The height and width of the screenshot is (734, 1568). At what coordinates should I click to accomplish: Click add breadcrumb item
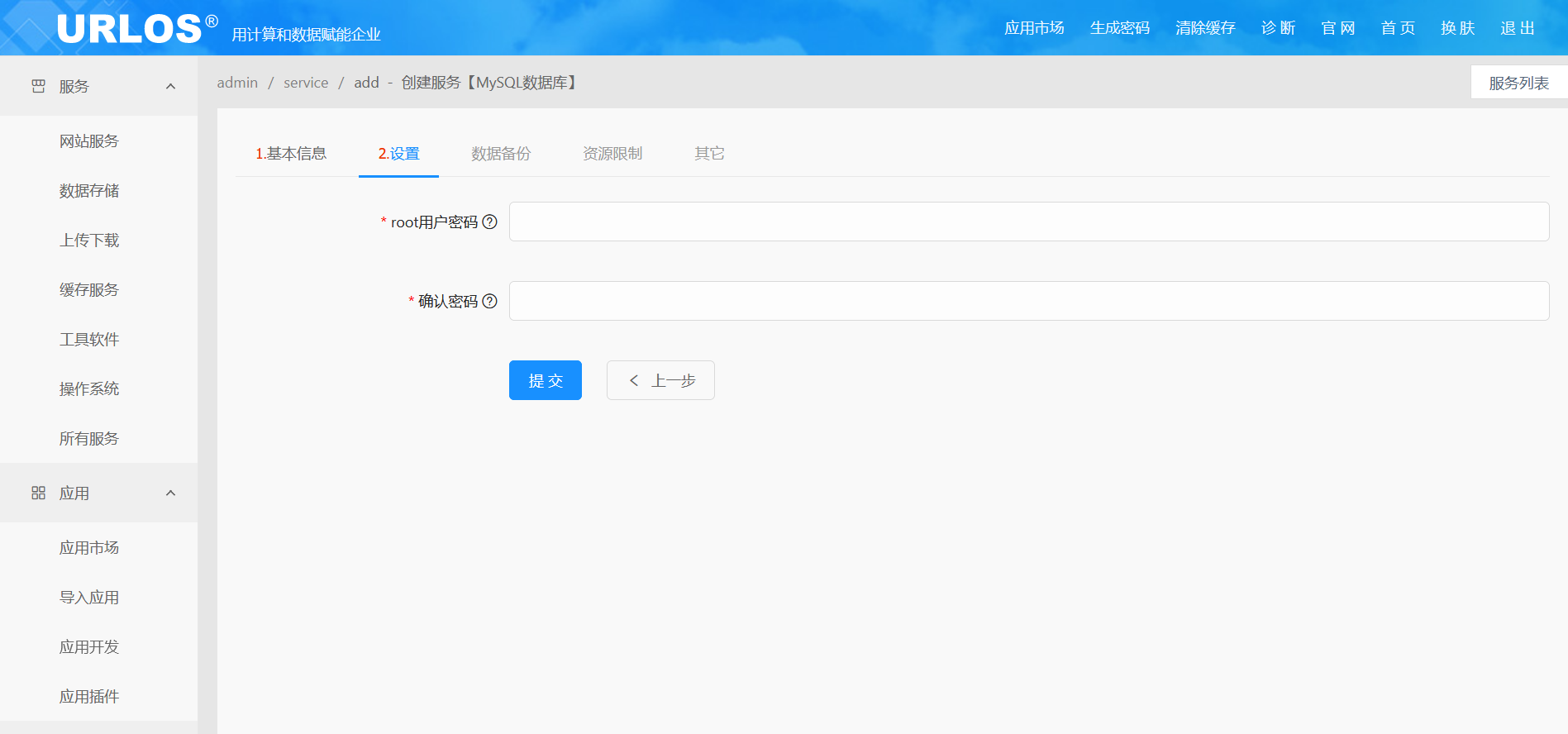pos(366,83)
